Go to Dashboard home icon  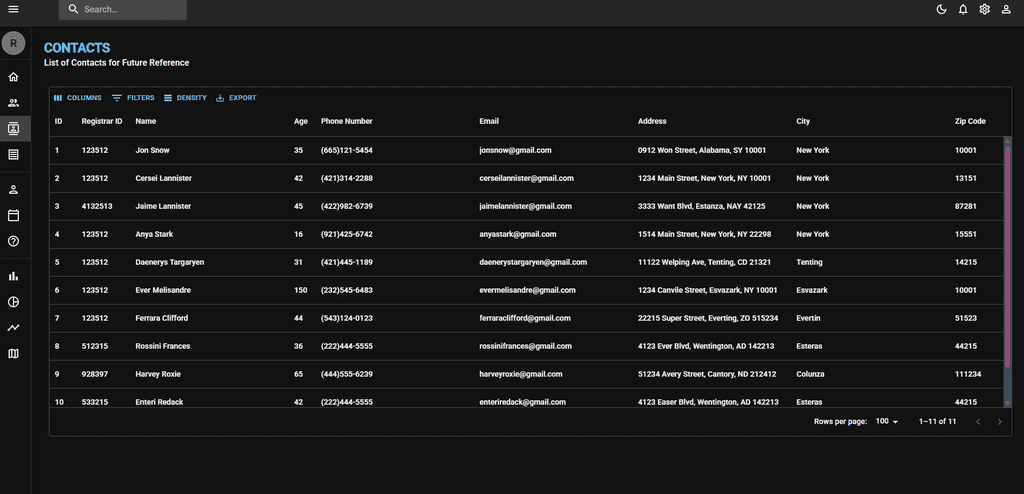[13, 77]
